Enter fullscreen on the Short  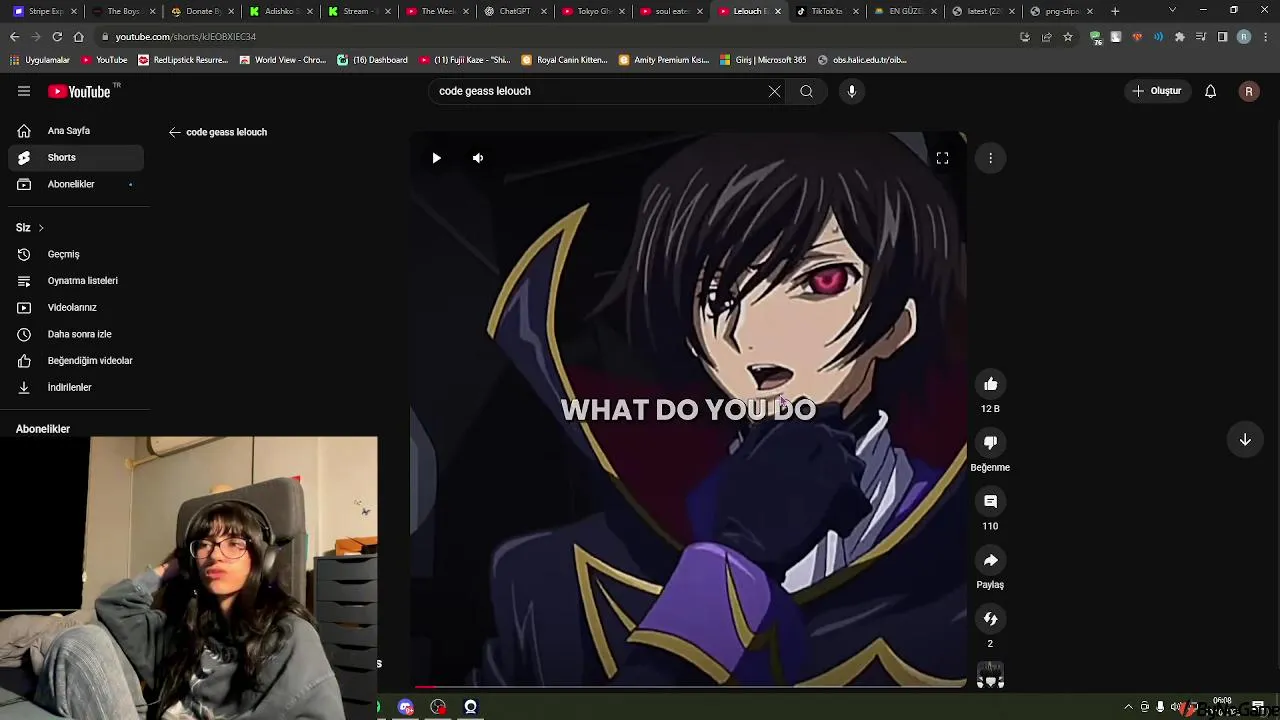[x=942, y=158]
